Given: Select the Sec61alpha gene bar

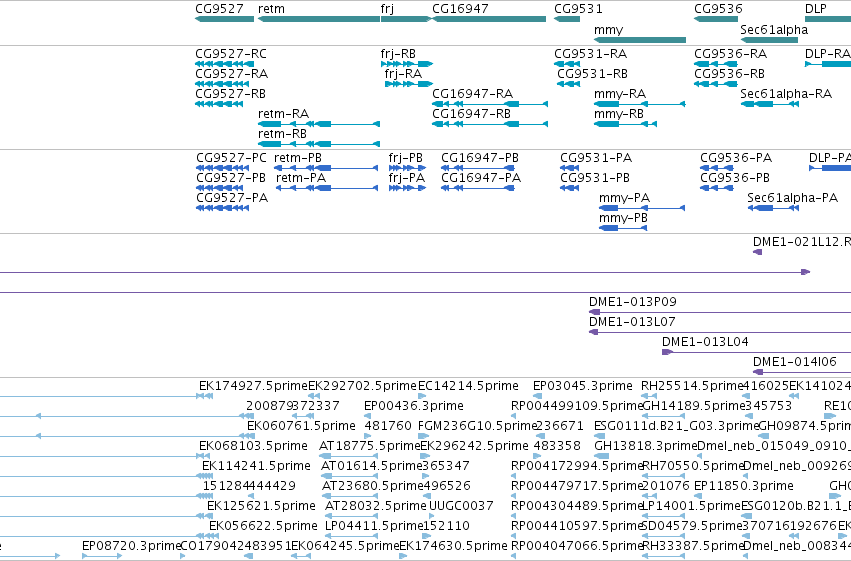Looking at the screenshot, I should click(x=770, y=40).
